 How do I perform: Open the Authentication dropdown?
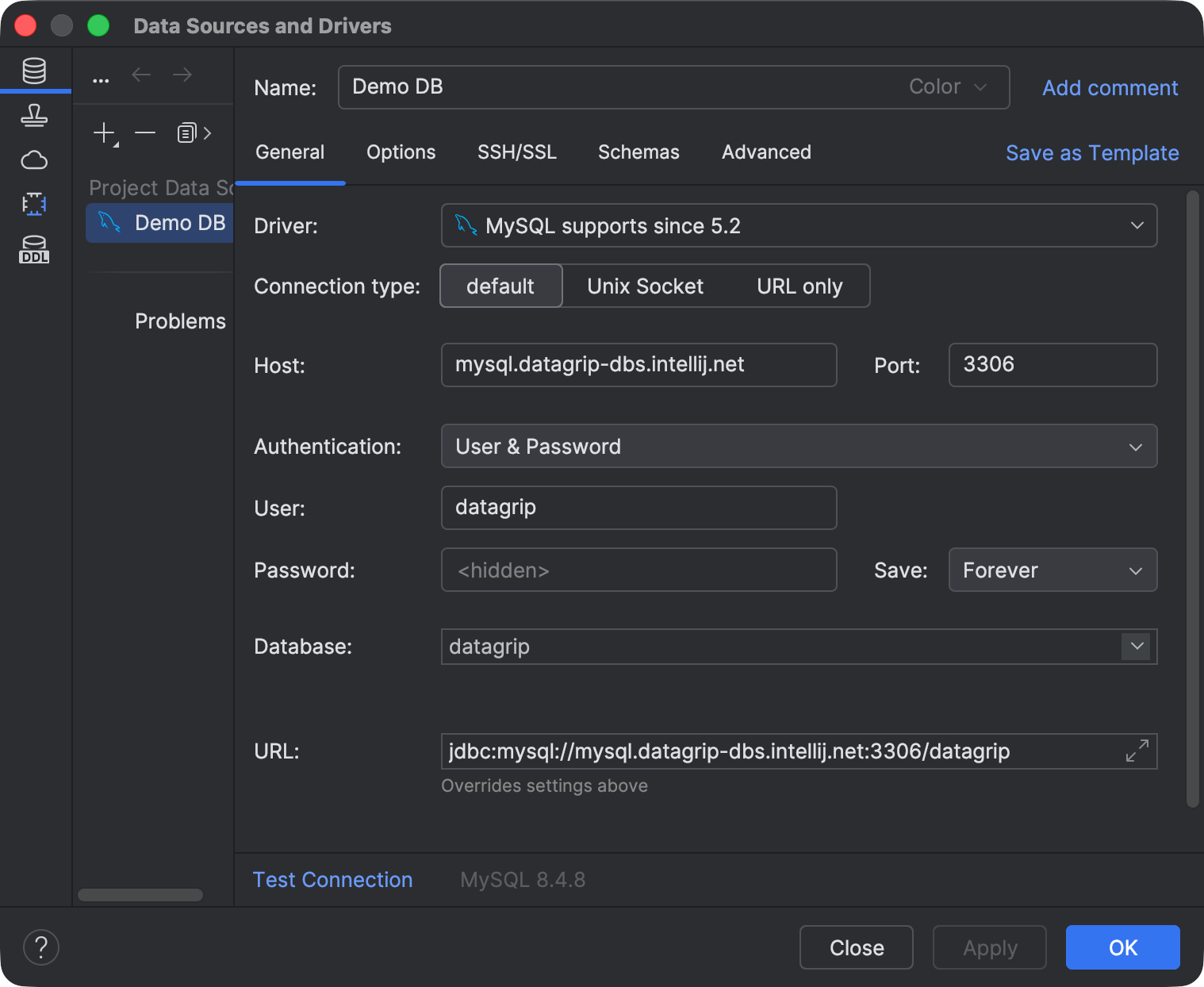[x=799, y=446]
